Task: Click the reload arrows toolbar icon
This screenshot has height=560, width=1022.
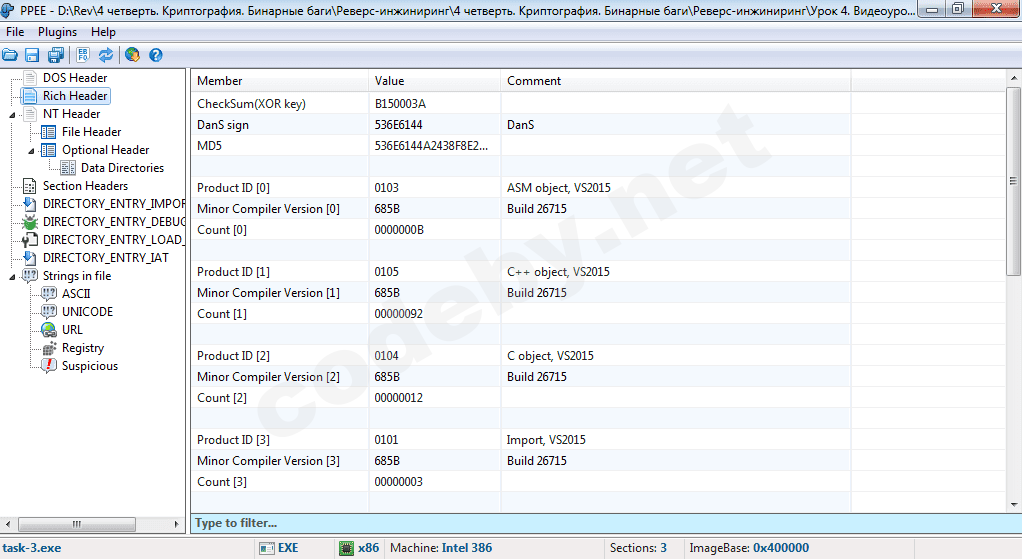Action: pos(106,55)
